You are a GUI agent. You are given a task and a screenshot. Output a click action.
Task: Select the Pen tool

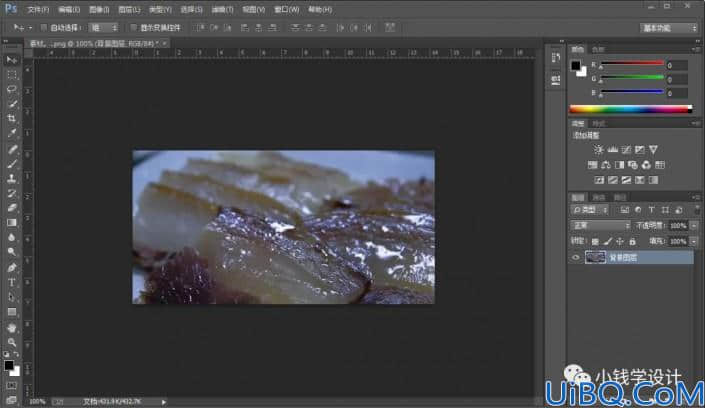click(12, 268)
